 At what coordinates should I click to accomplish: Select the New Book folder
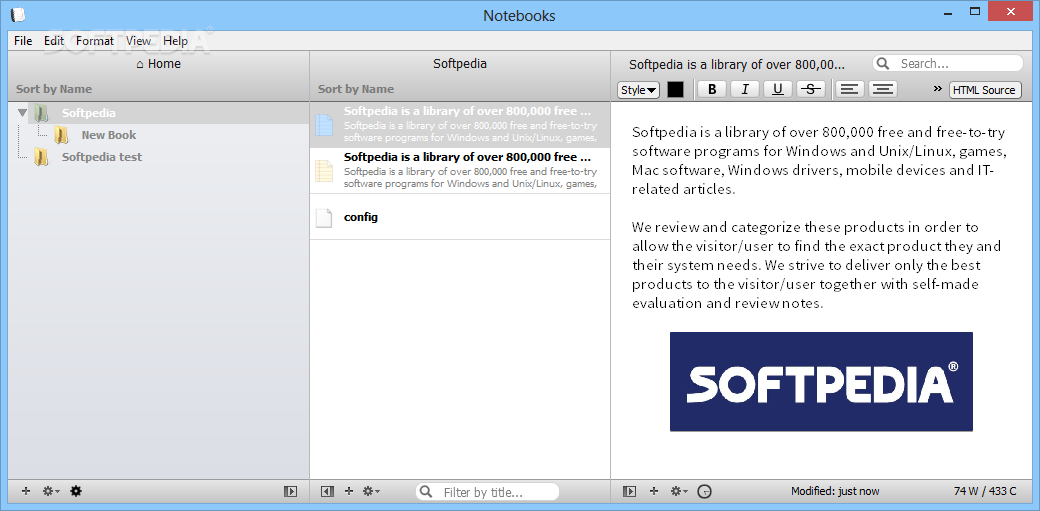109,135
